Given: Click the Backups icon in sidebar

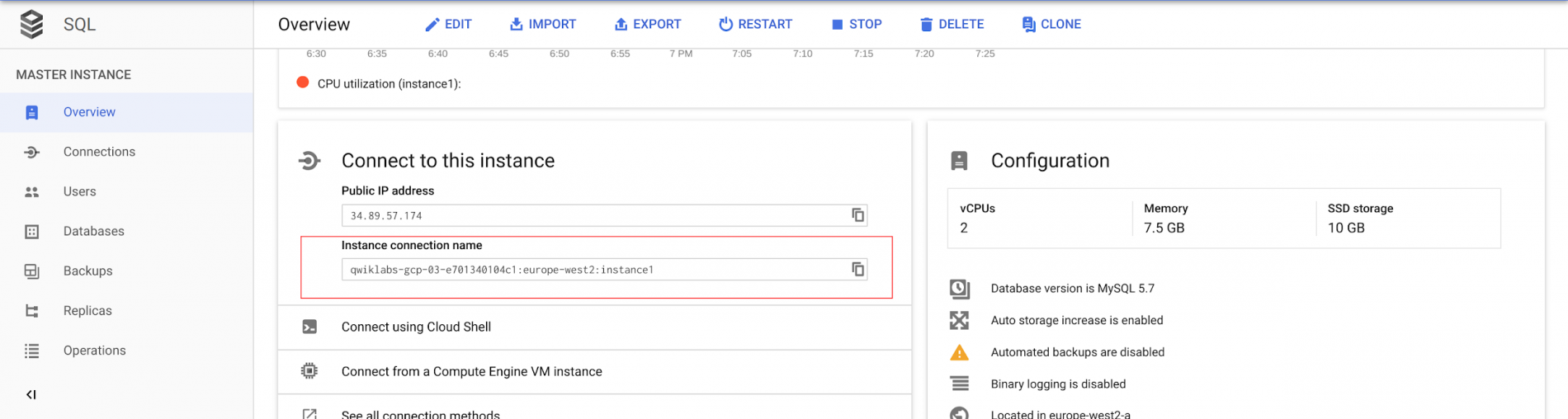Looking at the screenshot, I should click(31, 271).
